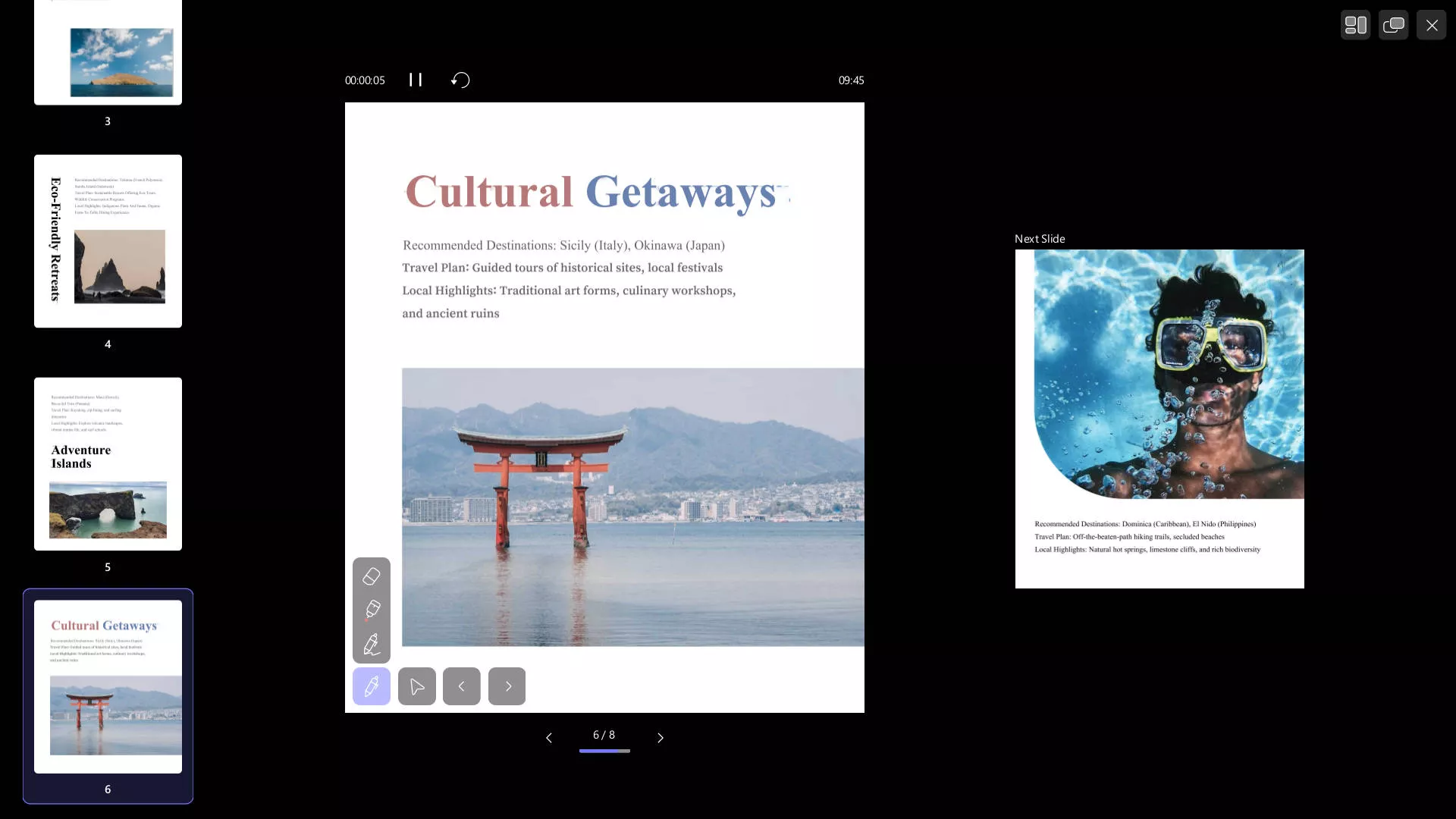The height and width of the screenshot is (819, 1456).
Task: Select the pen drawing tool
Action: [x=371, y=645]
